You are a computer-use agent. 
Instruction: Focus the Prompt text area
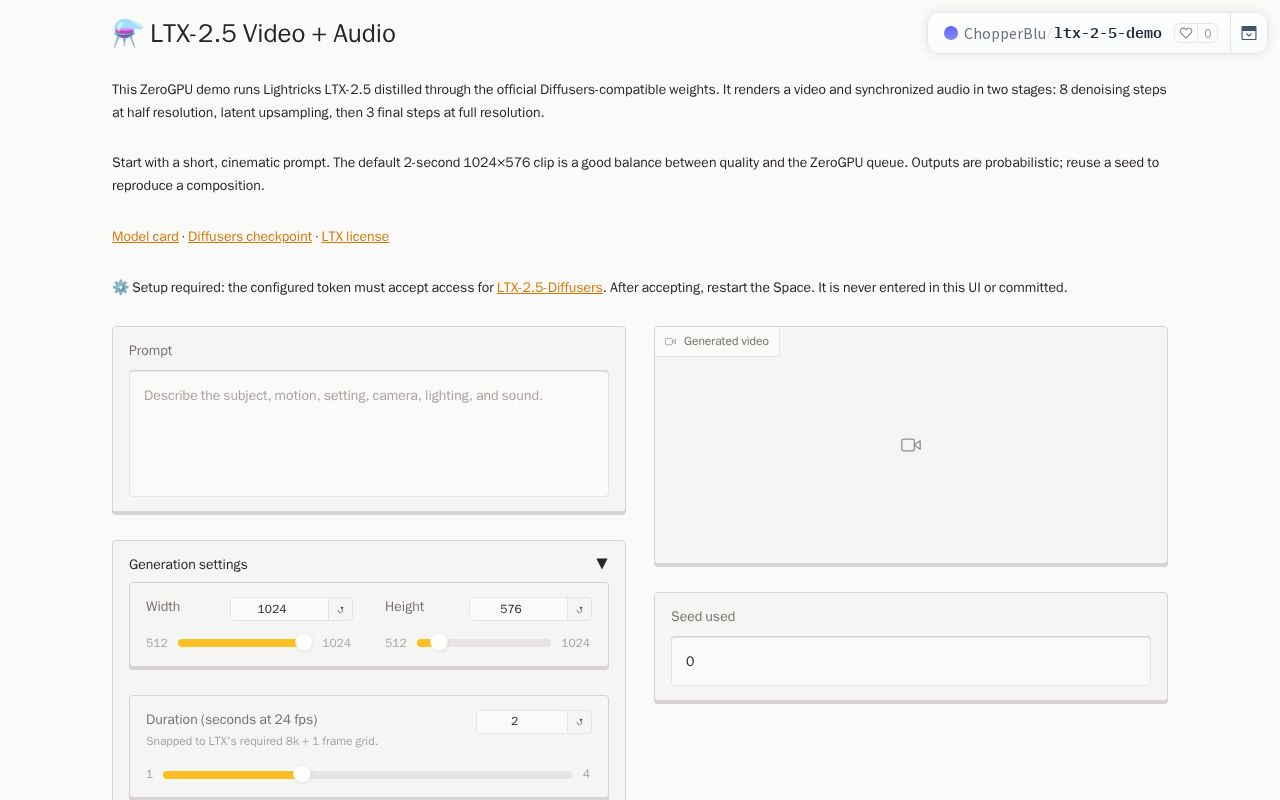(x=369, y=434)
